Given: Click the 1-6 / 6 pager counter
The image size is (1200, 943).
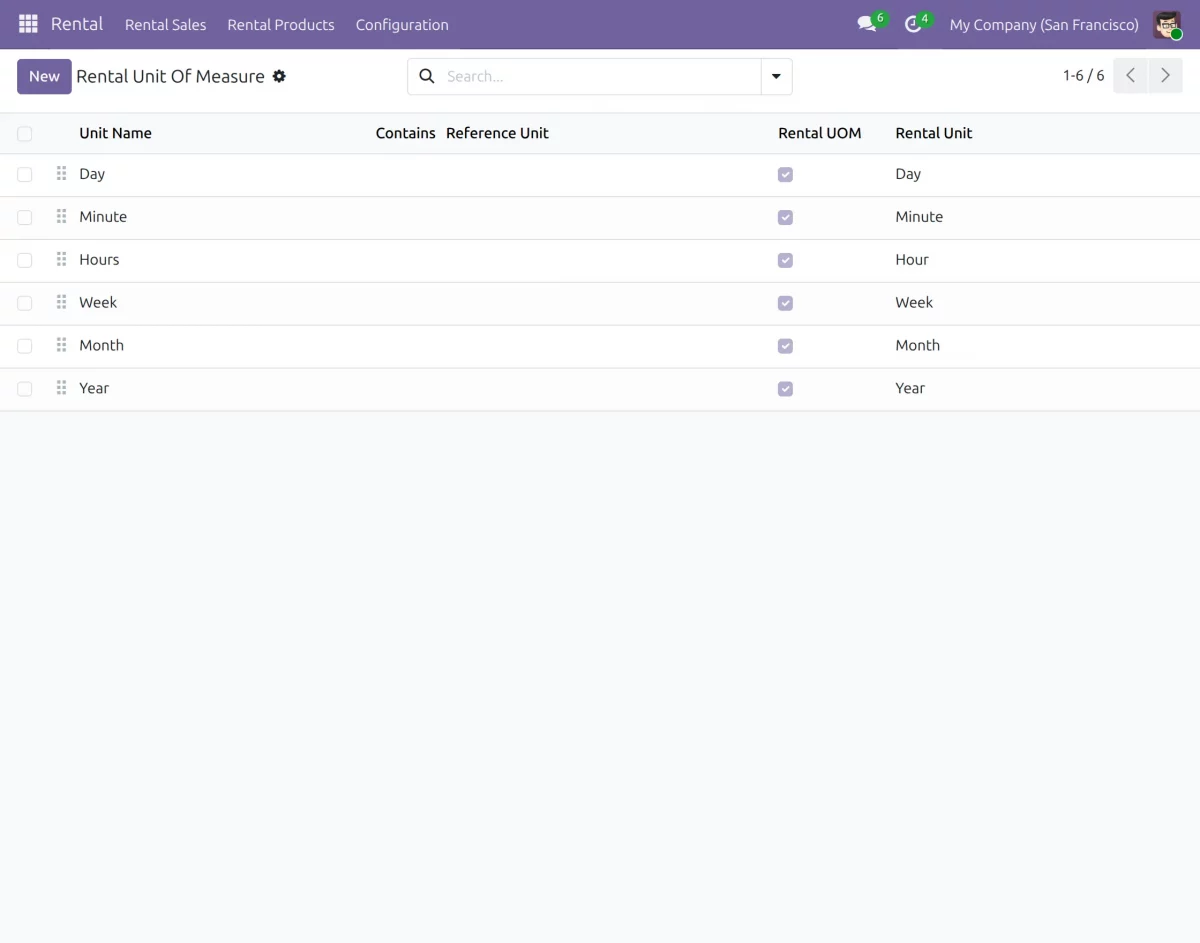Looking at the screenshot, I should pyautogui.click(x=1084, y=76).
